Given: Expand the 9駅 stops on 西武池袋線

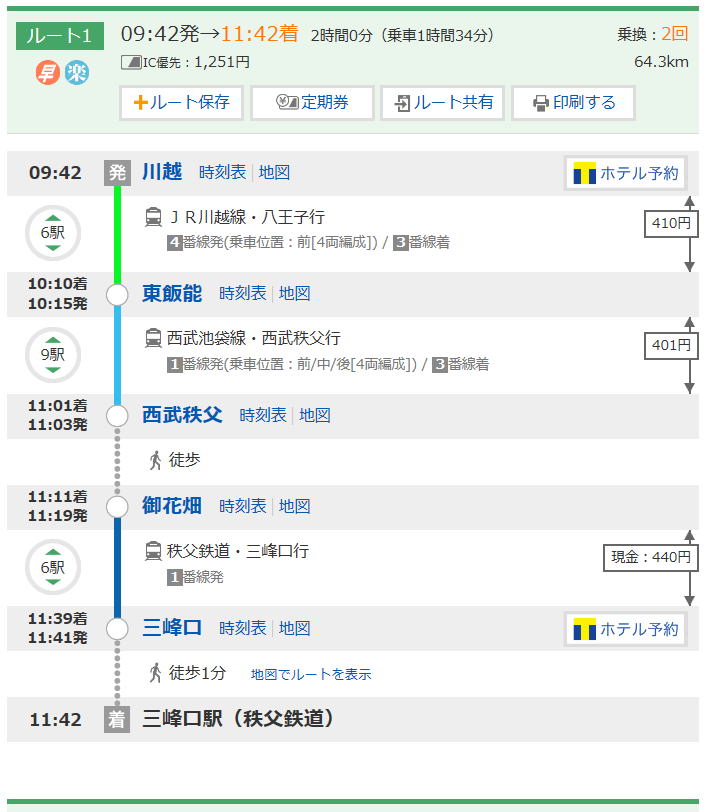Looking at the screenshot, I should coord(52,354).
